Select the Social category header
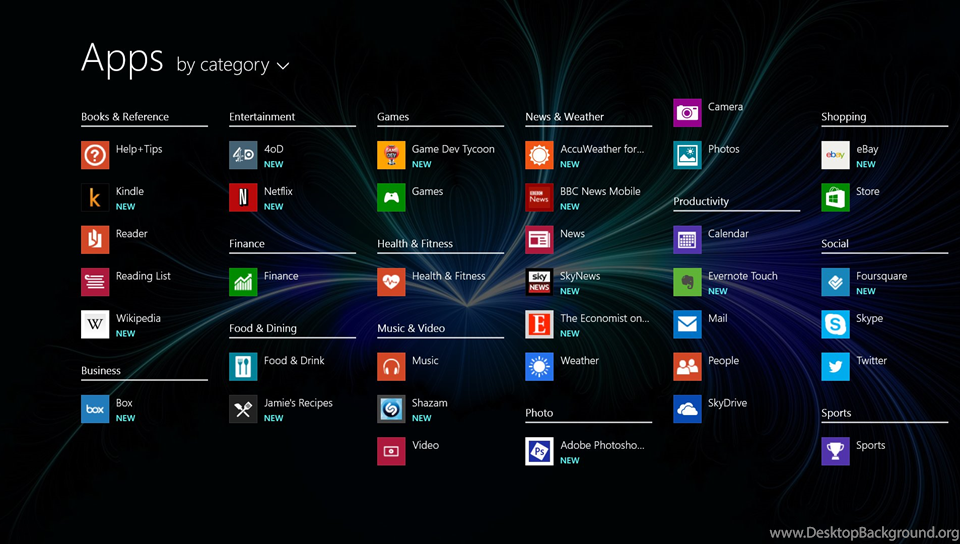This screenshot has height=544, width=960. 835,244
